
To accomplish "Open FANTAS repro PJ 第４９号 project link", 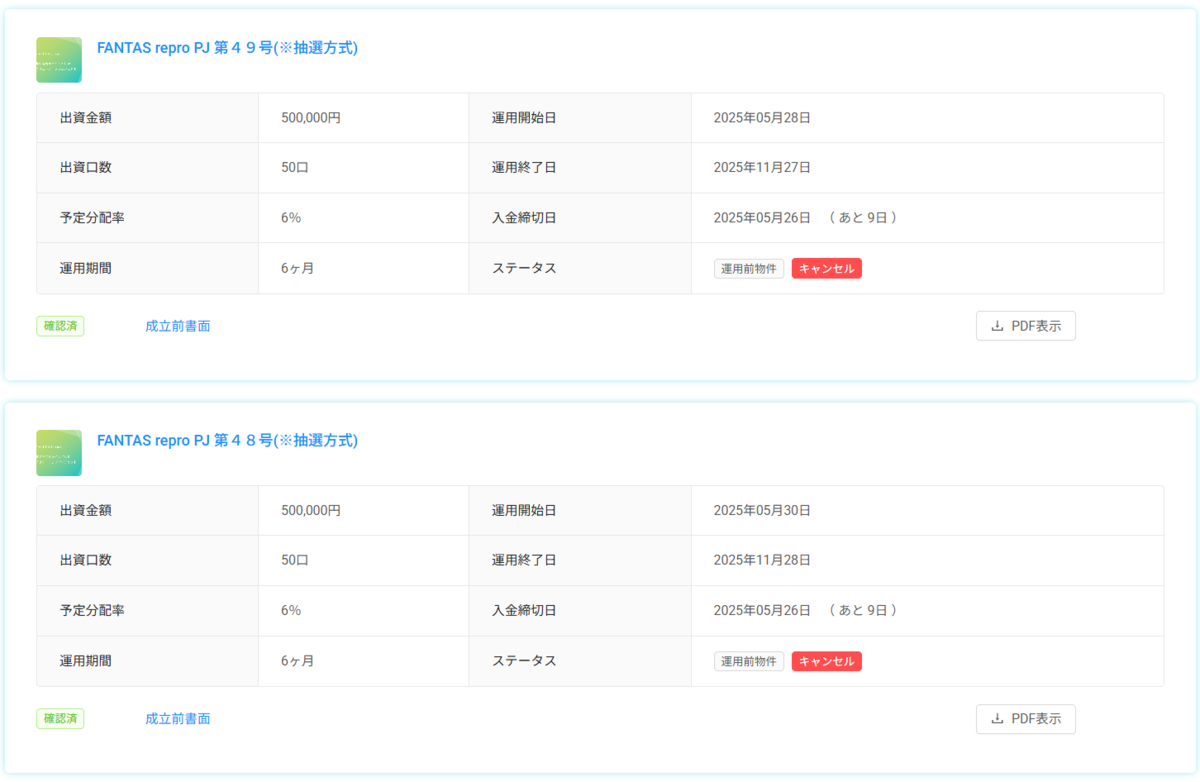I will 227,47.
